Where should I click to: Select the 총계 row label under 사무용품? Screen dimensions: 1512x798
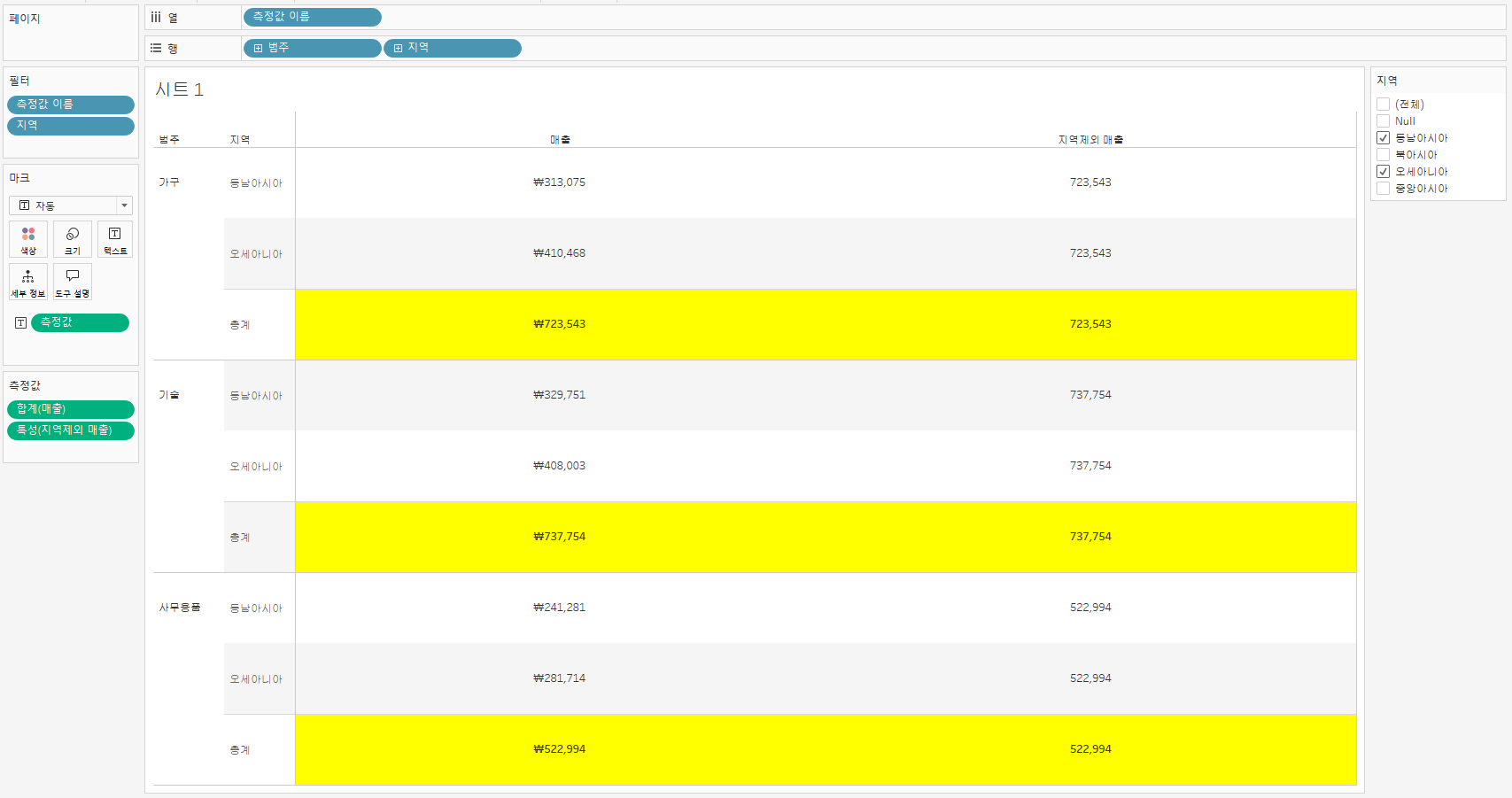[x=240, y=750]
